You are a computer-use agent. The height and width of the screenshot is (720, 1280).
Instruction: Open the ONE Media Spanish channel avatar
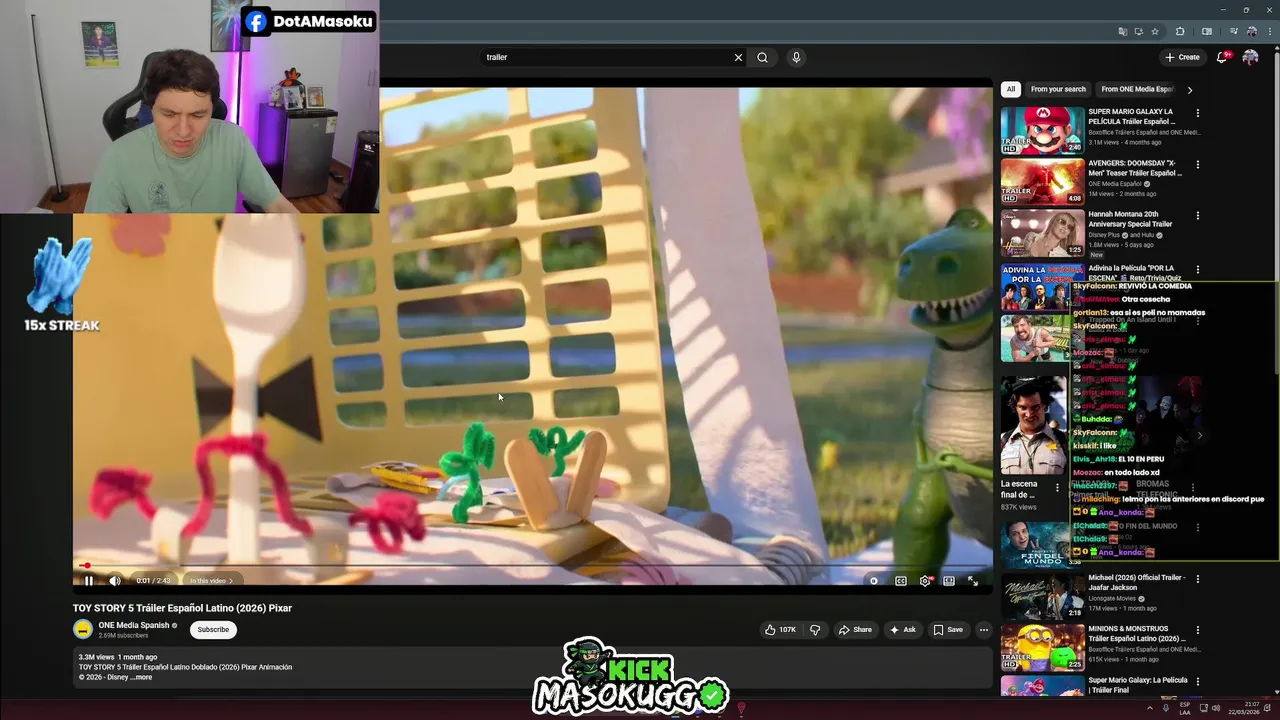tap(83, 629)
